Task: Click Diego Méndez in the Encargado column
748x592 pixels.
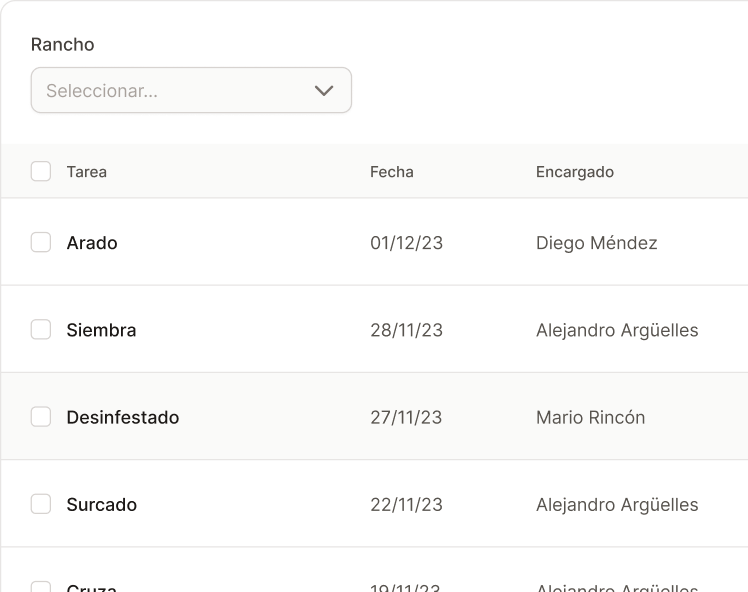Action: click(x=597, y=243)
